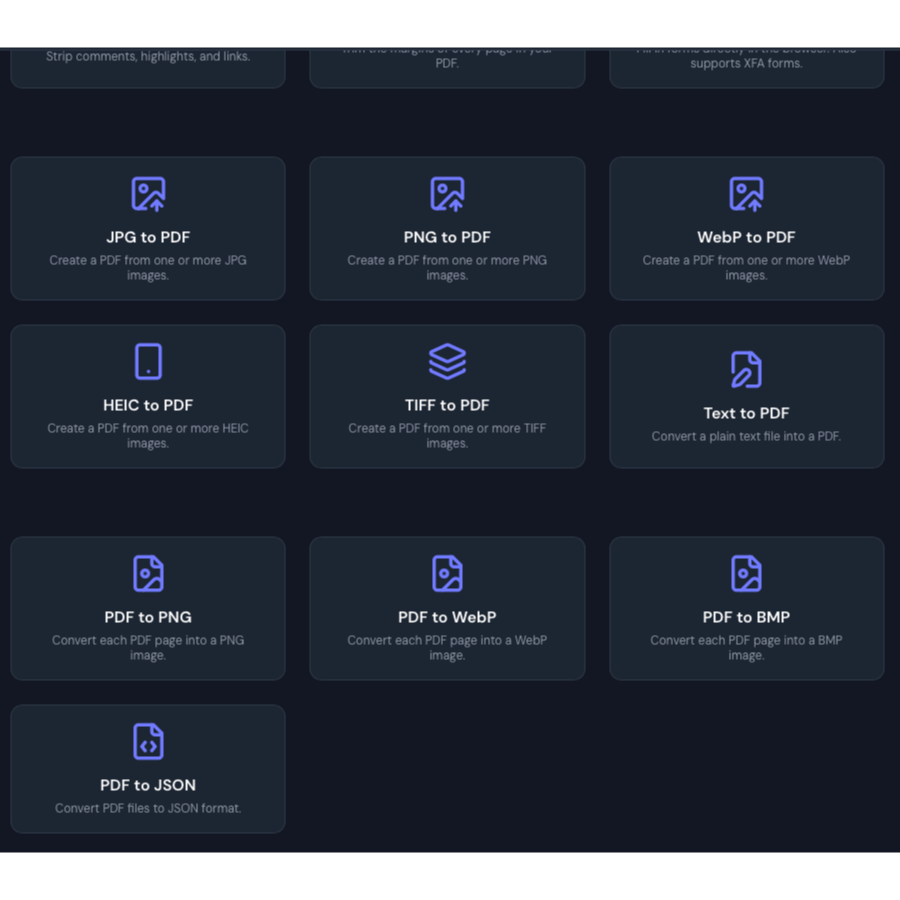Viewport: 900px width, 900px height.
Task: Click the TIFF to PDF layers icon
Action: pos(447,362)
